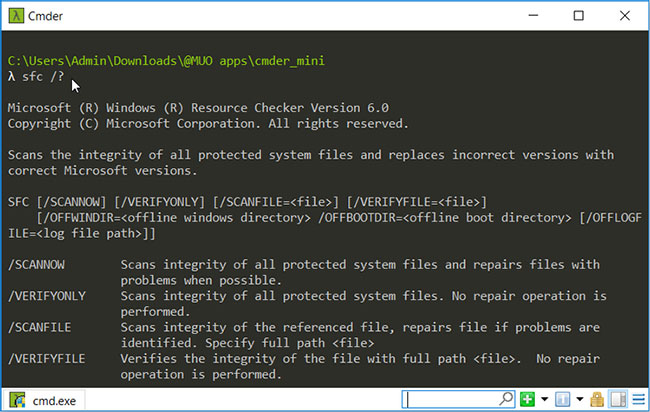Click the magnifier search icon
650x412 pixels.
click(x=506, y=399)
